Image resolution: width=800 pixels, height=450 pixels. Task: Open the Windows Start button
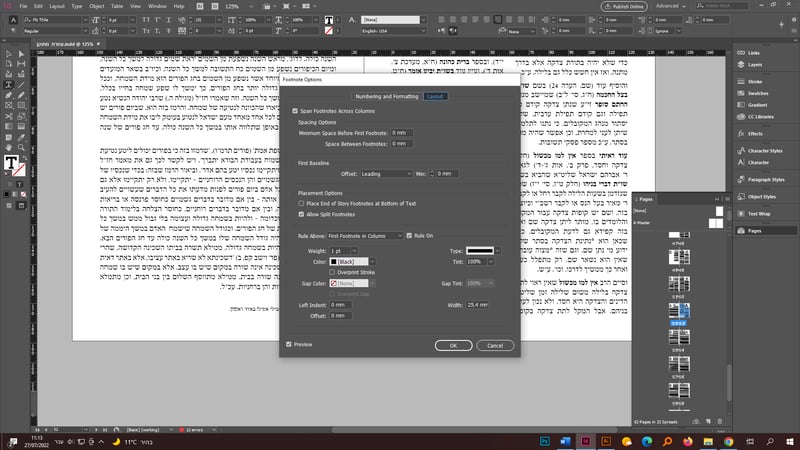click(x=790, y=441)
